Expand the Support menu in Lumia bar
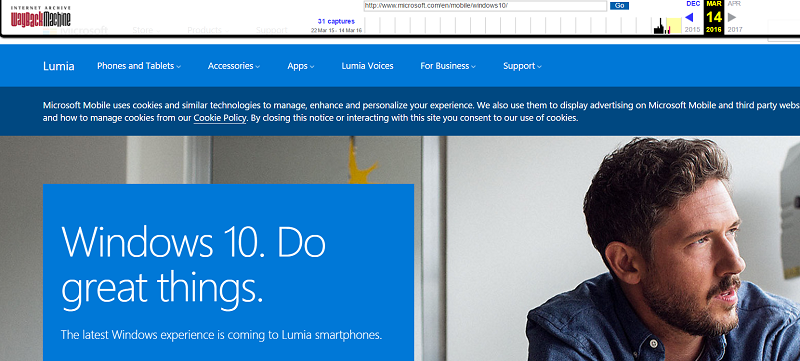 (522, 66)
